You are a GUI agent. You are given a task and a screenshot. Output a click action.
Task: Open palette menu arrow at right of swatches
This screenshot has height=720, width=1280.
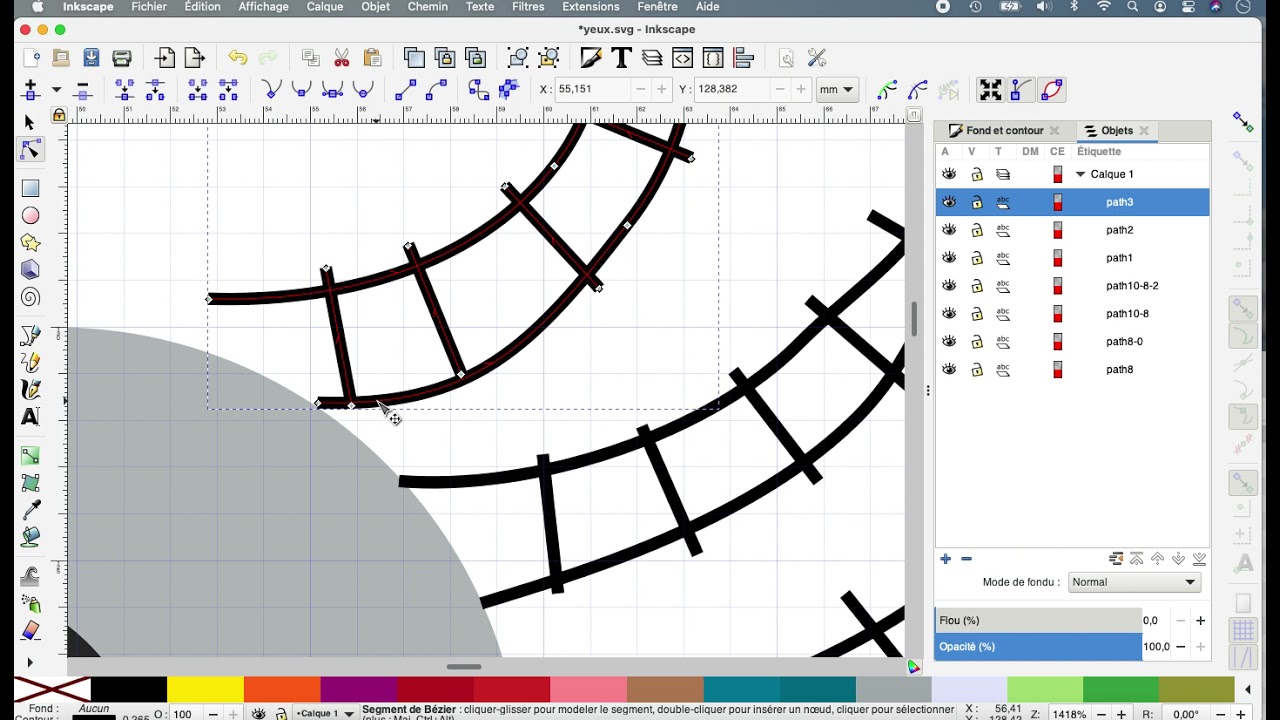point(1248,690)
